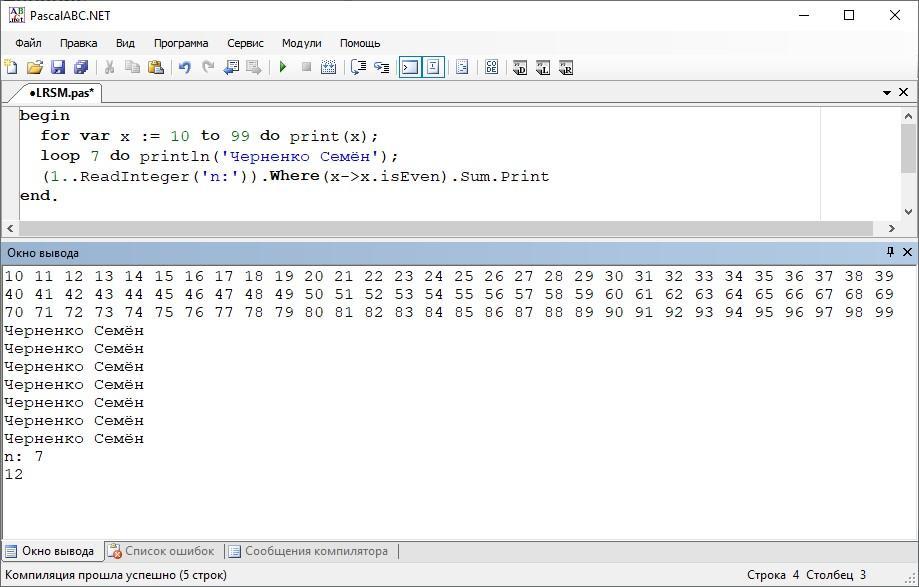
Task: Click the L build toolbar icon
Action: (543, 67)
